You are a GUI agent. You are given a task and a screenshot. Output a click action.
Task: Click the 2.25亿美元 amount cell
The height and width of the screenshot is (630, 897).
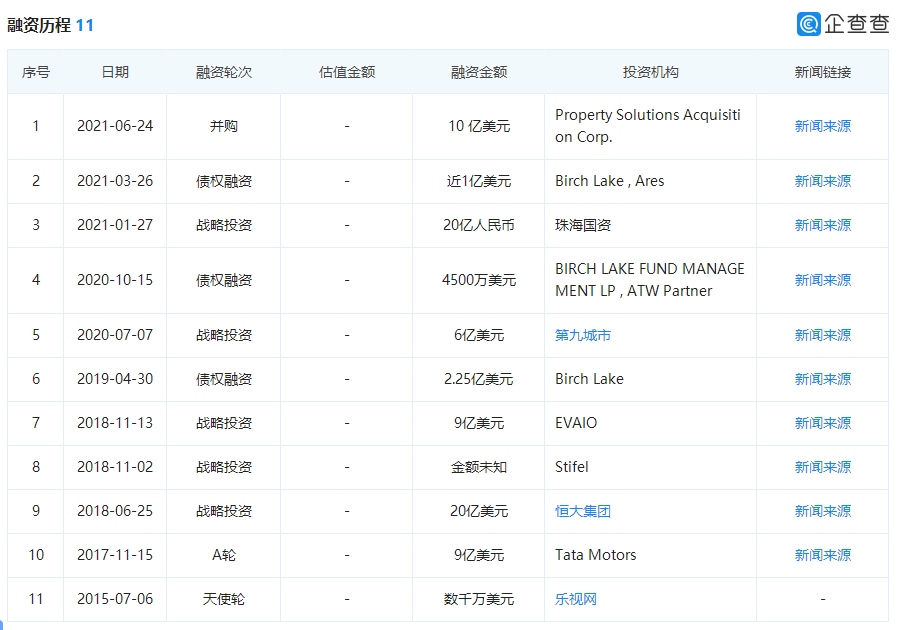click(x=479, y=379)
